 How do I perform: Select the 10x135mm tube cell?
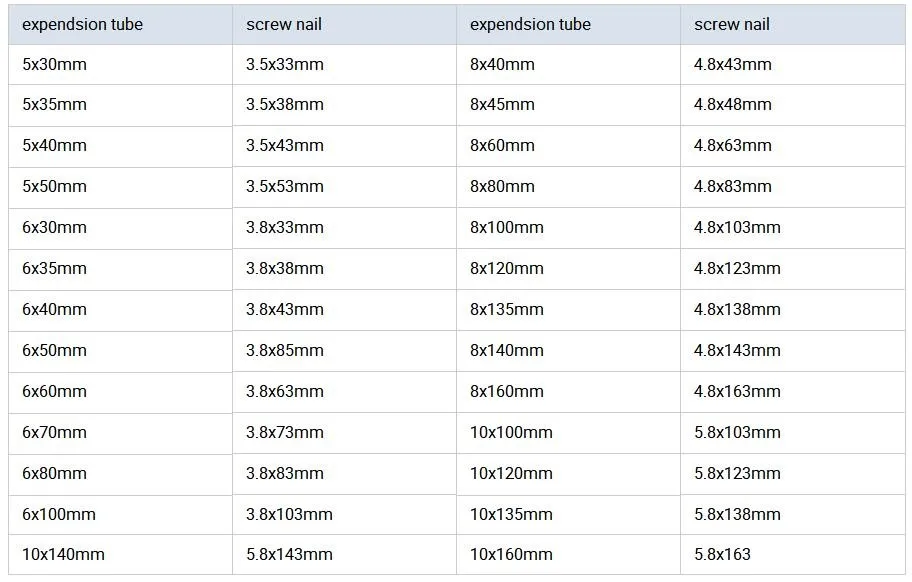[x=511, y=514]
